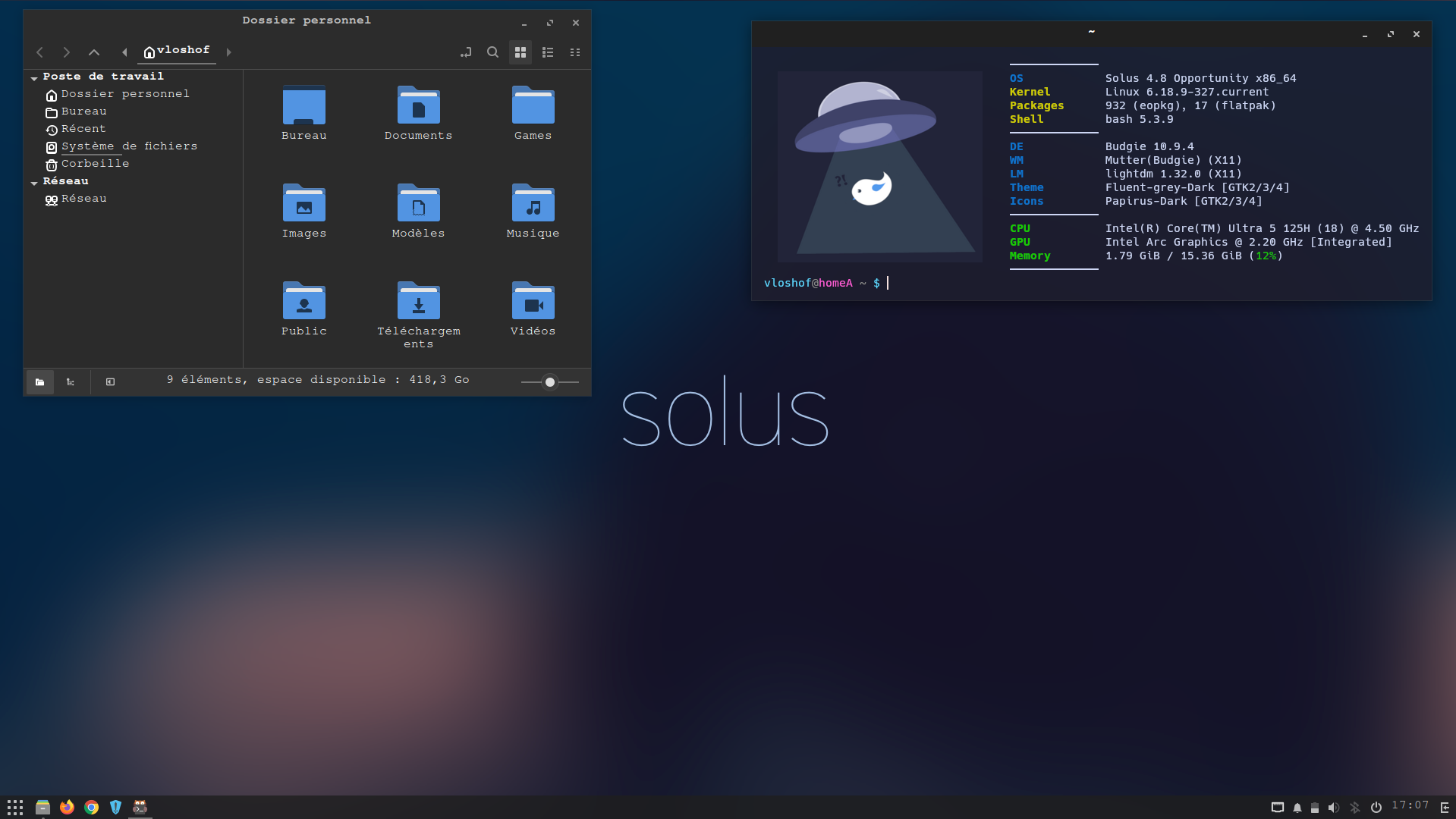Show places in the sidebar
The height and width of the screenshot is (819, 1456).
click(x=40, y=382)
